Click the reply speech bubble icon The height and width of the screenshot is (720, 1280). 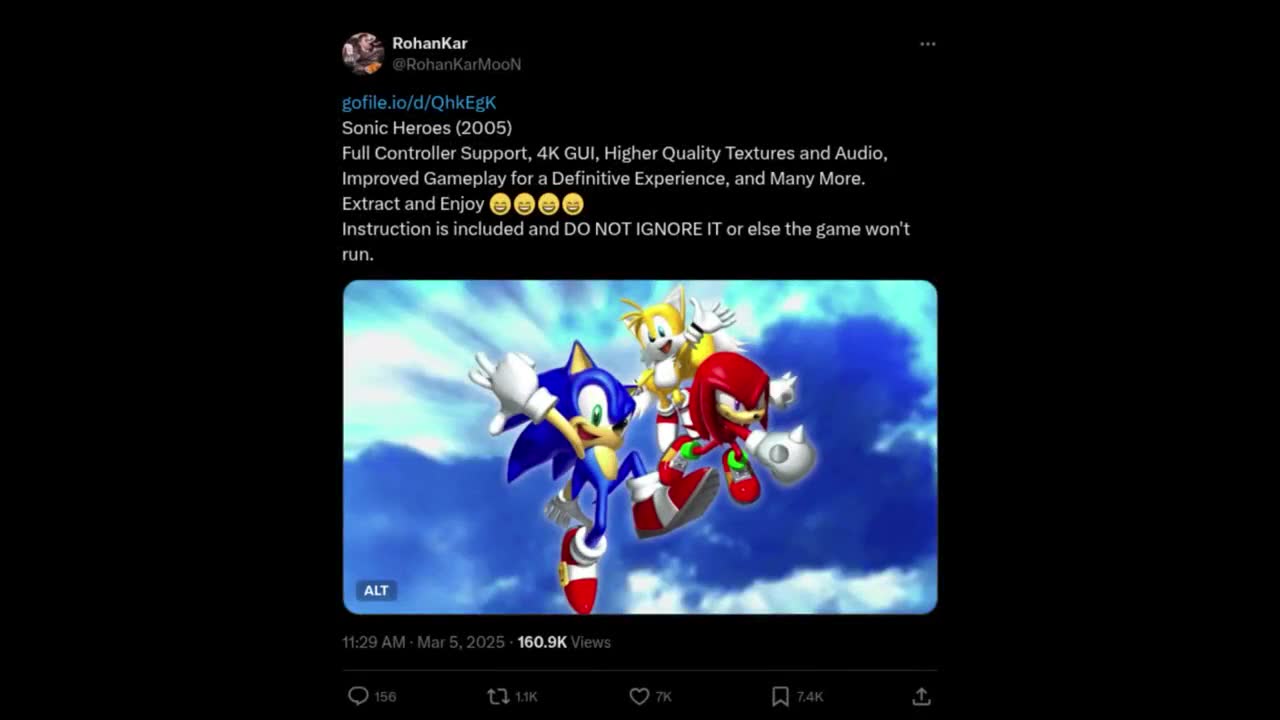(358, 696)
